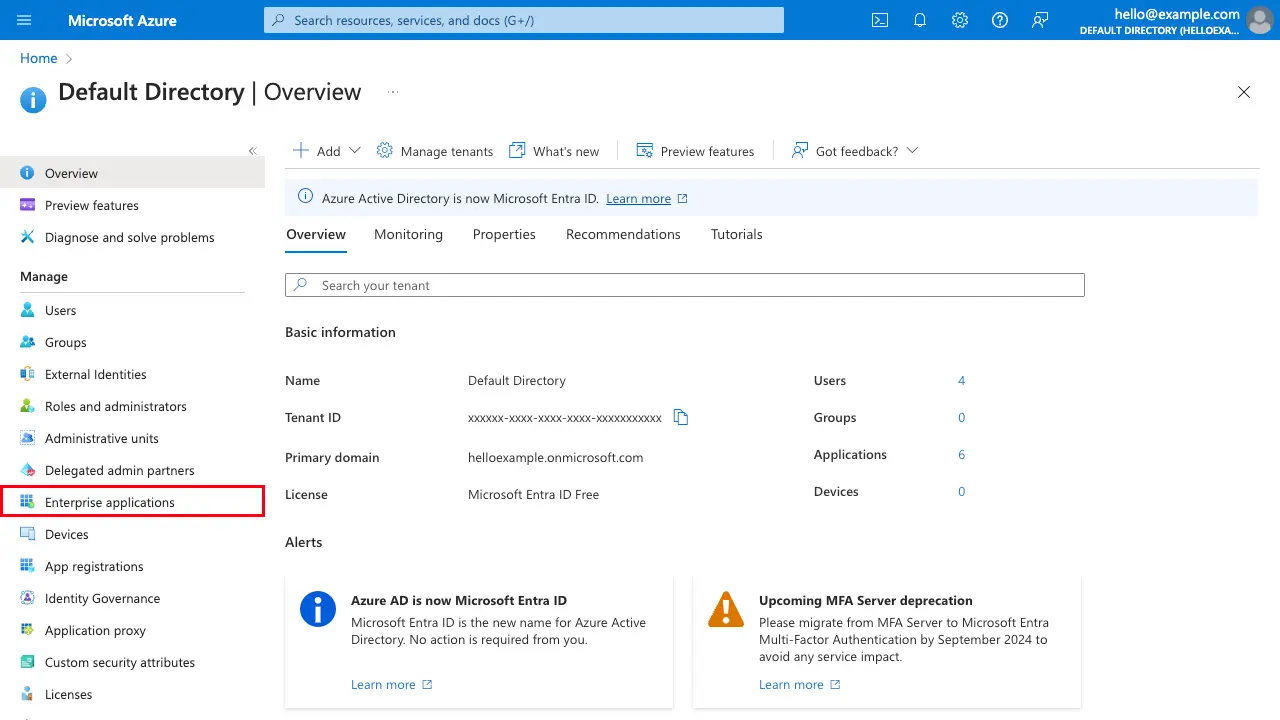Click the Roles and administrators icon
This screenshot has height=720, width=1280.
click(x=27, y=406)
